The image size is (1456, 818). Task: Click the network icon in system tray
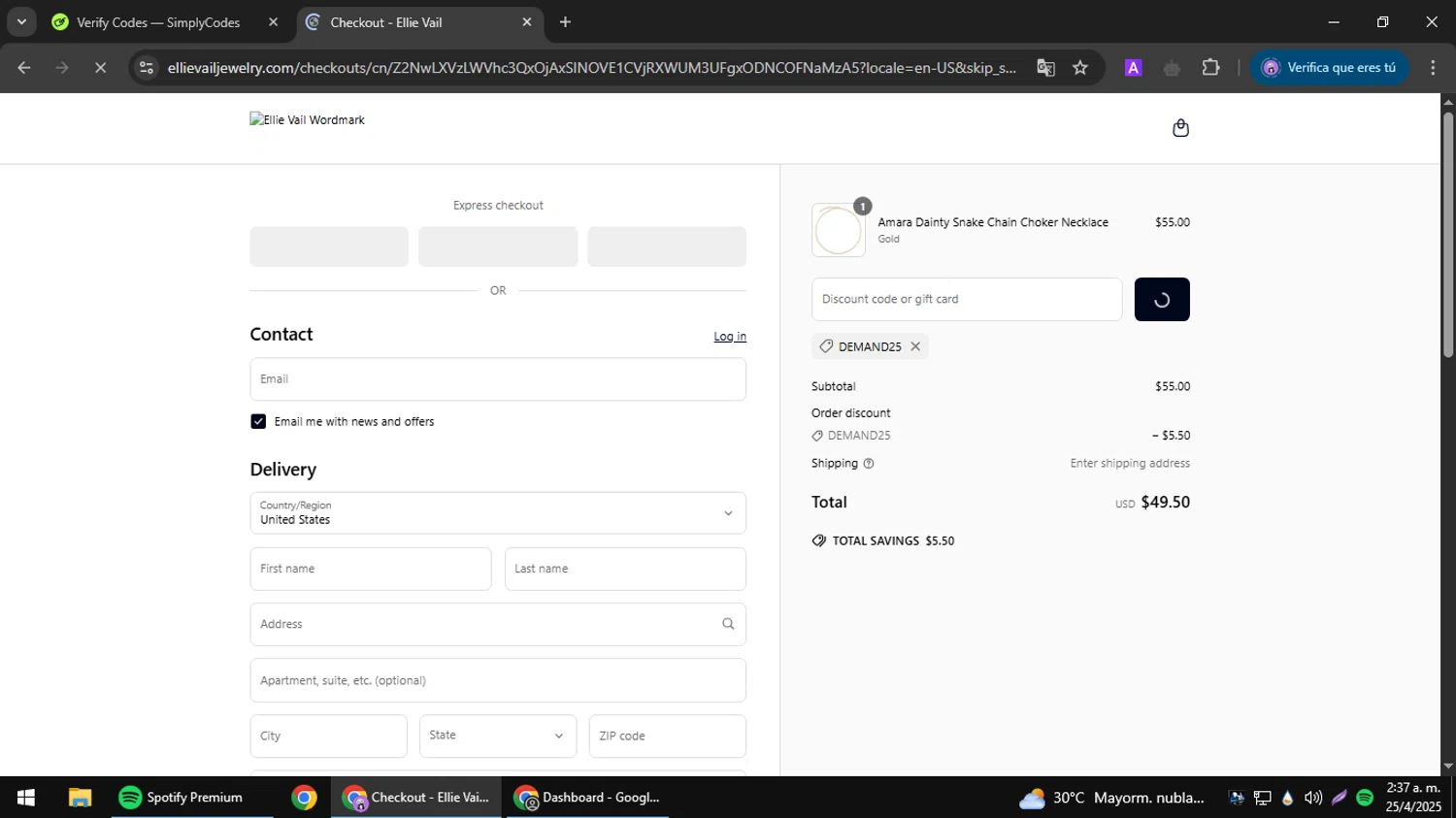point(1262,798)
